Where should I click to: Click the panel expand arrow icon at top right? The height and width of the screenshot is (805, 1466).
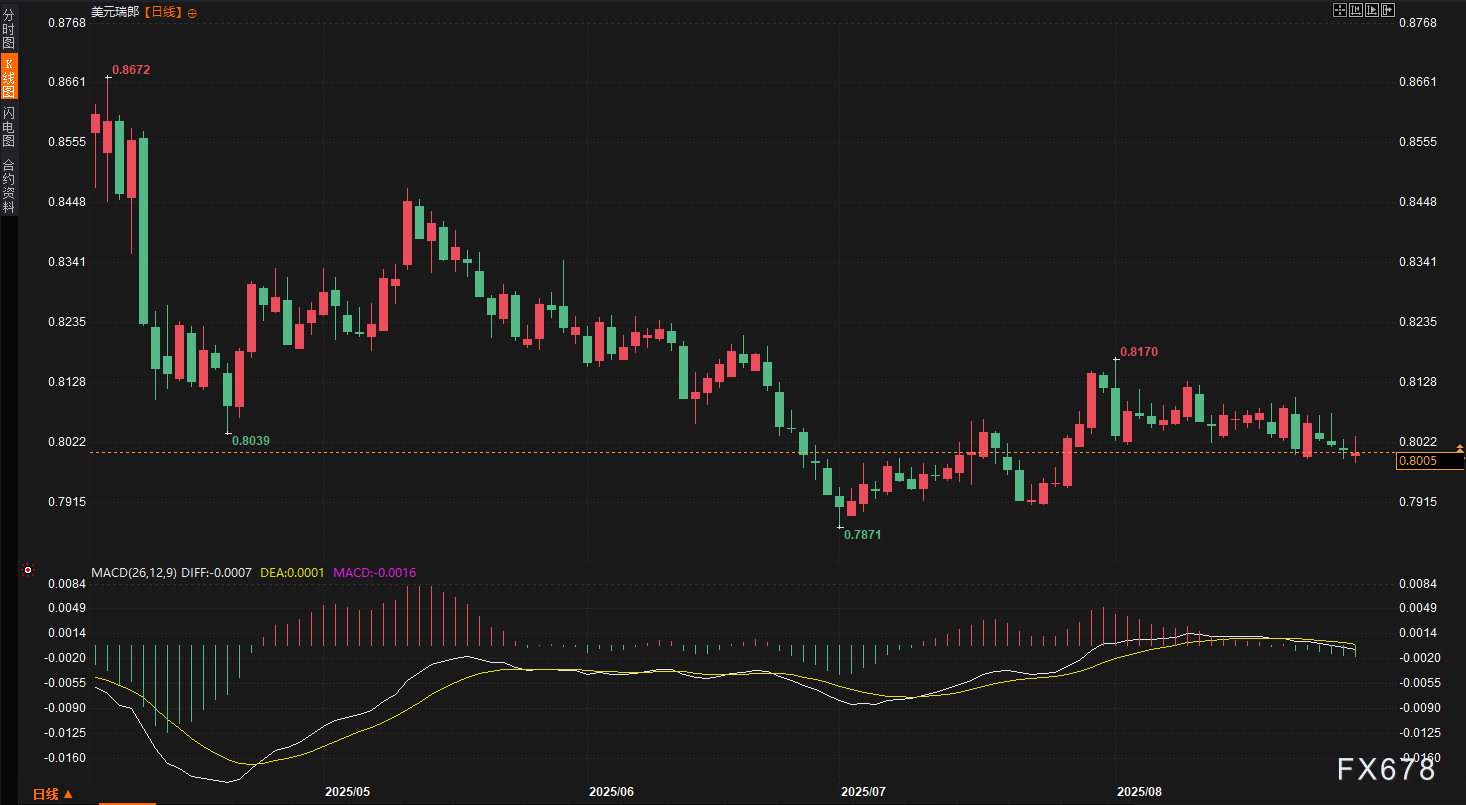point(1388,10)
